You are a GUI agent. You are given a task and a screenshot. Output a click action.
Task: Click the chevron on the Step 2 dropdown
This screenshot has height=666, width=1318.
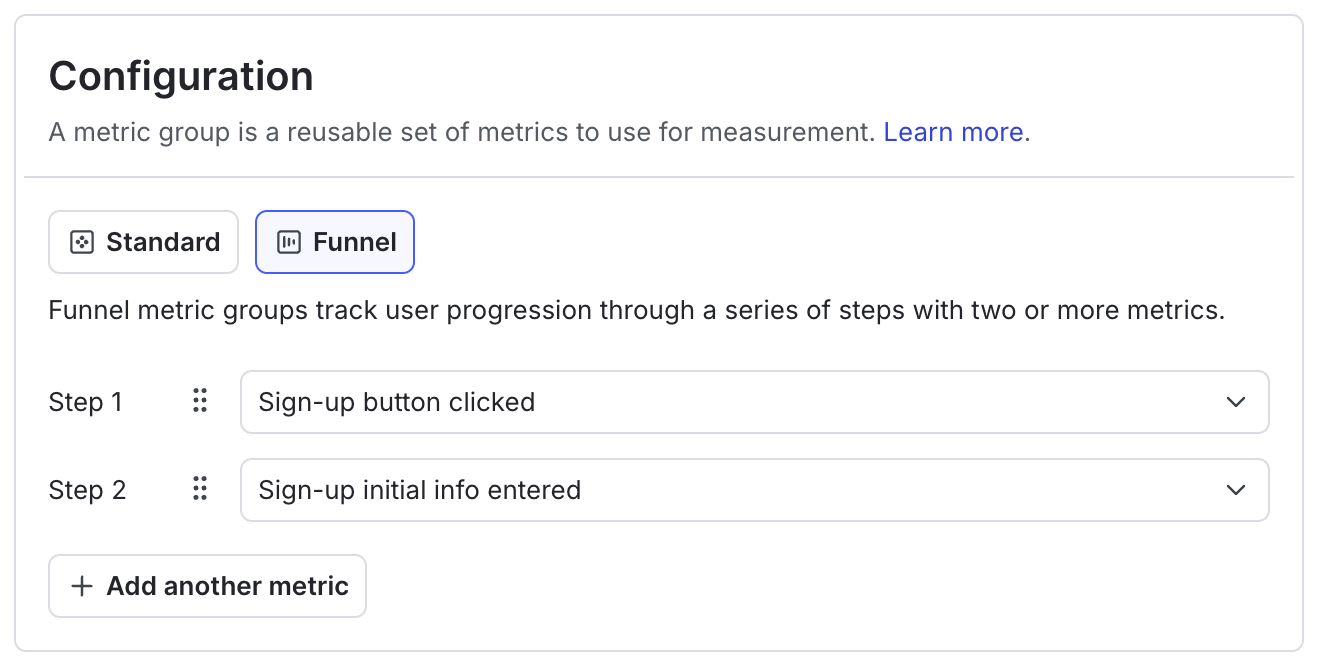pyautogui.click(x=1236, y=489)
